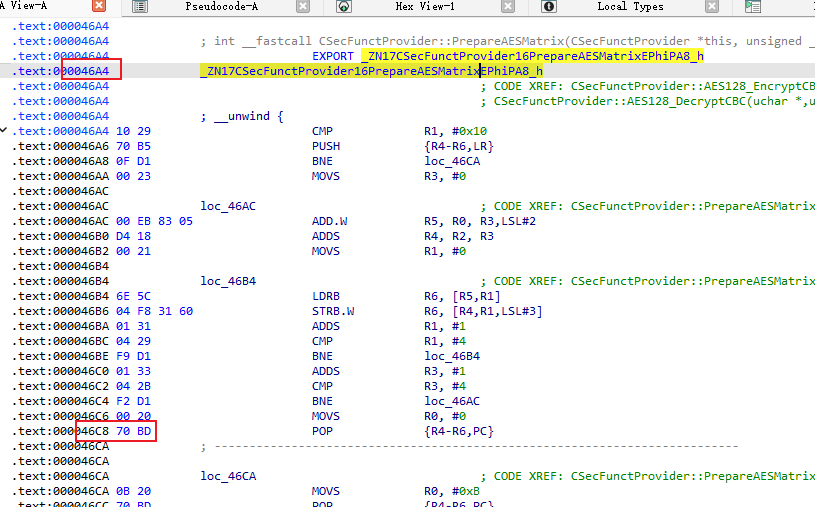The width and height of the screenshot is (815, 507).
Task: Select the Local Types tab
Action: coord(630,7)
